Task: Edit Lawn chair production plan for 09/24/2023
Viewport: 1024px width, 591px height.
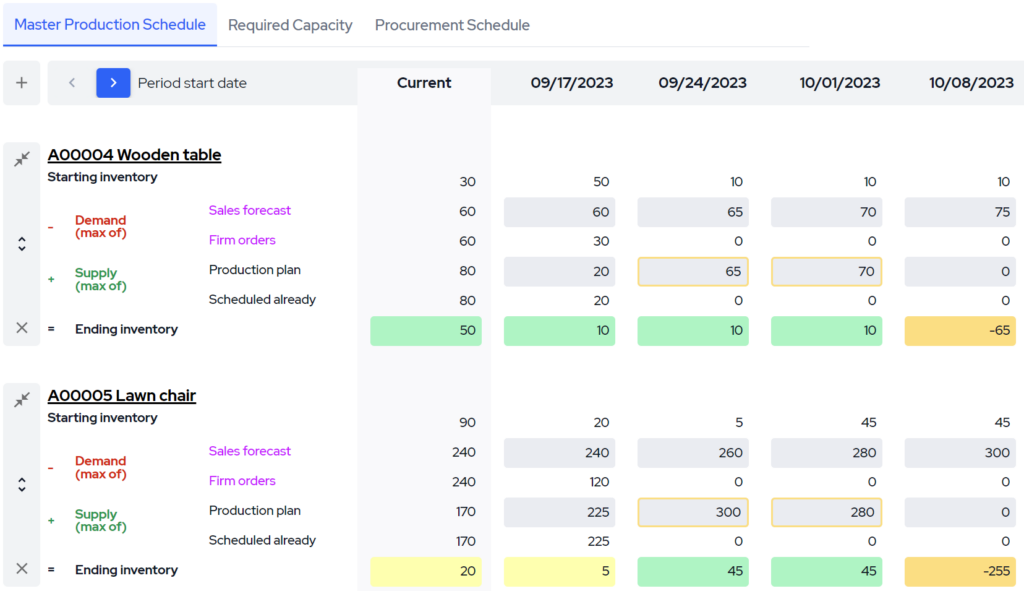Action: pyautogui.click(x=693, y=512)
